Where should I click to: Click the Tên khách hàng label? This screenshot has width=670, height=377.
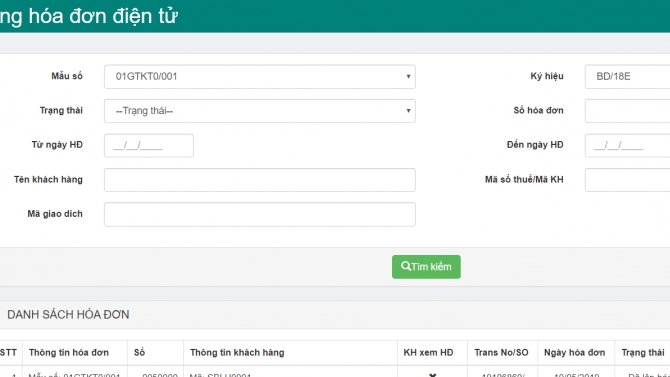click(x=48, y=180)
